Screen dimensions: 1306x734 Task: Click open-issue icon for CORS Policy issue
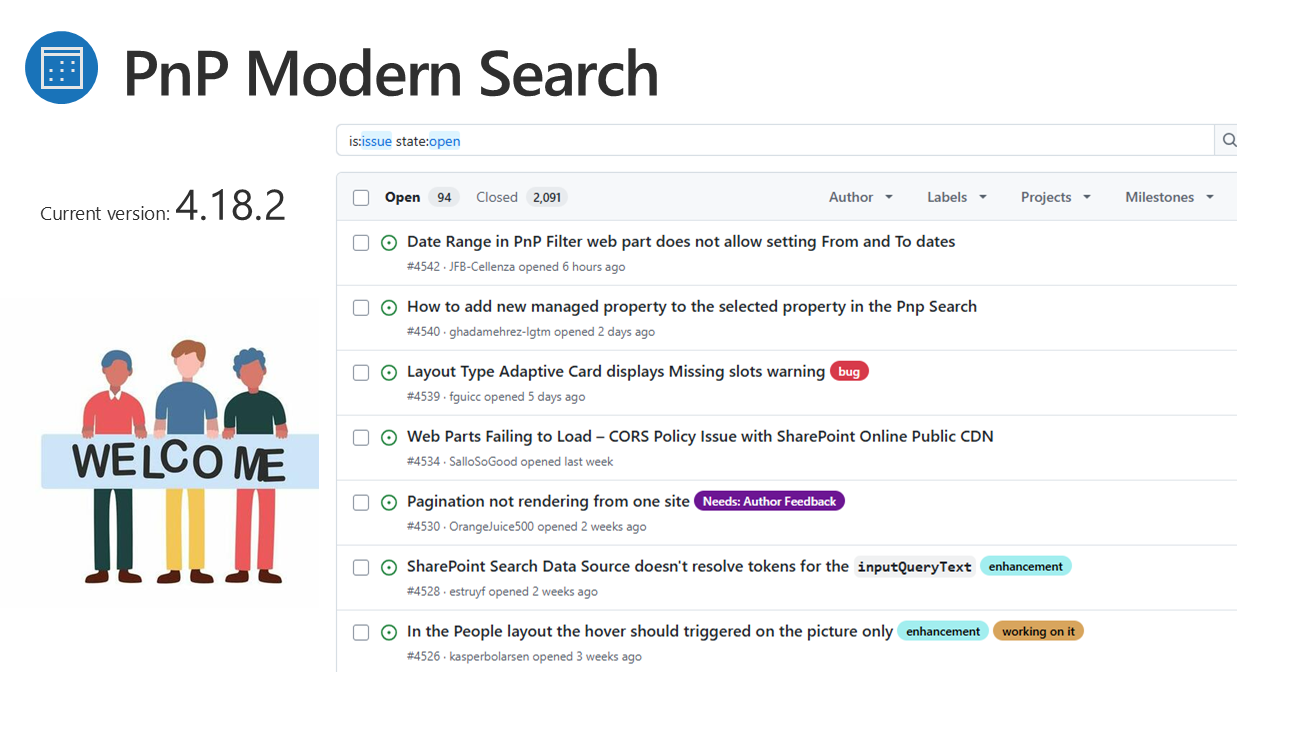[389, 437]
